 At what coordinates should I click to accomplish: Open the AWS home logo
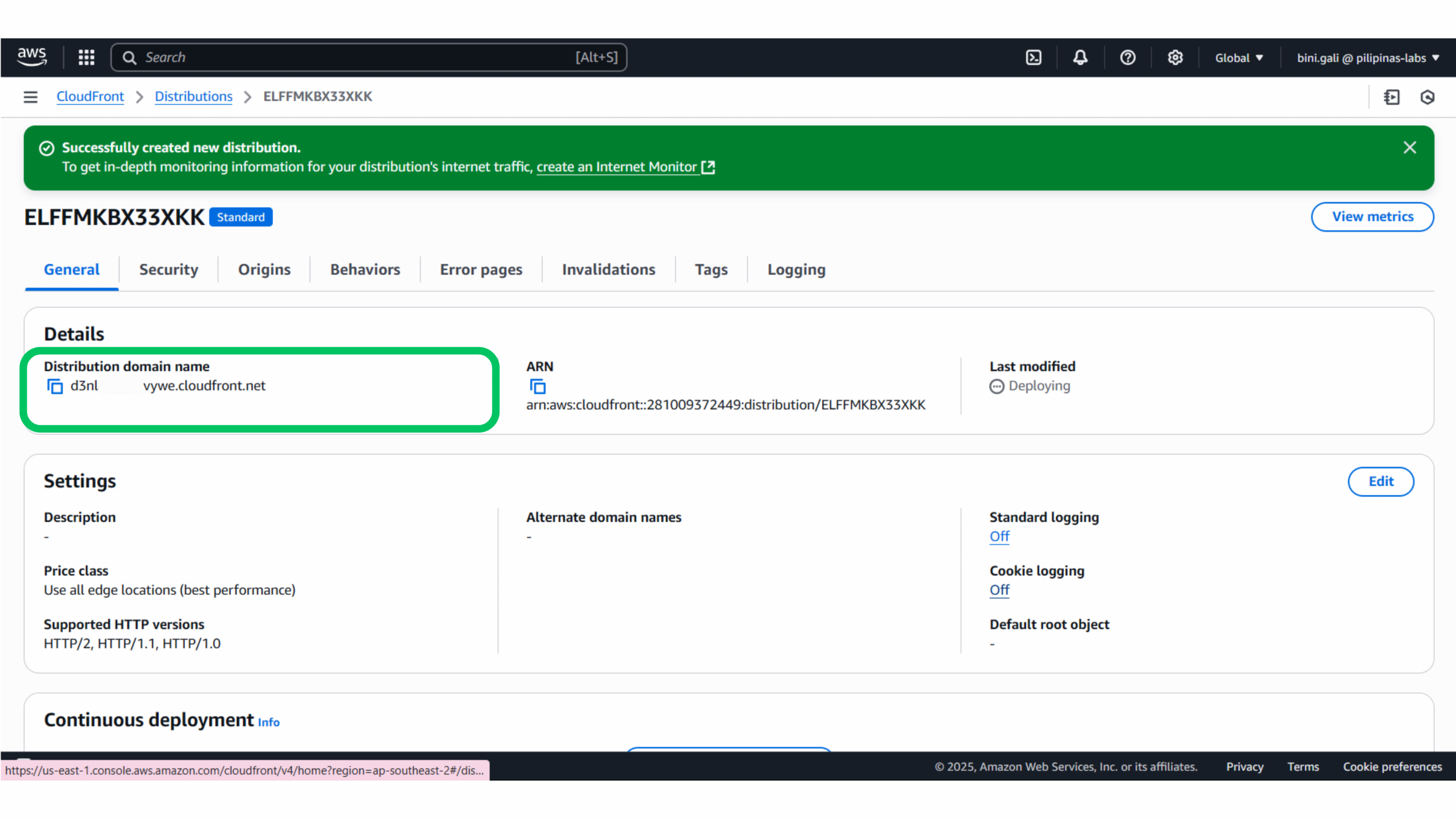32,57
